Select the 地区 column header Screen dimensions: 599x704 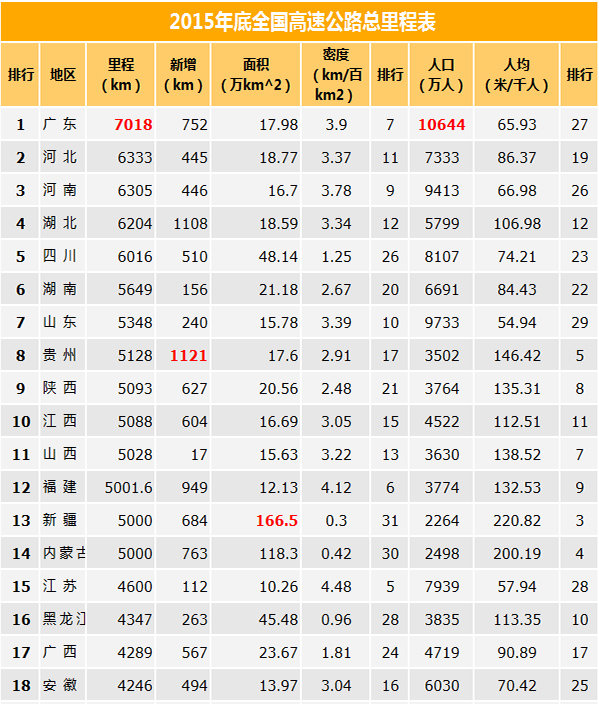tap(63, 75)
